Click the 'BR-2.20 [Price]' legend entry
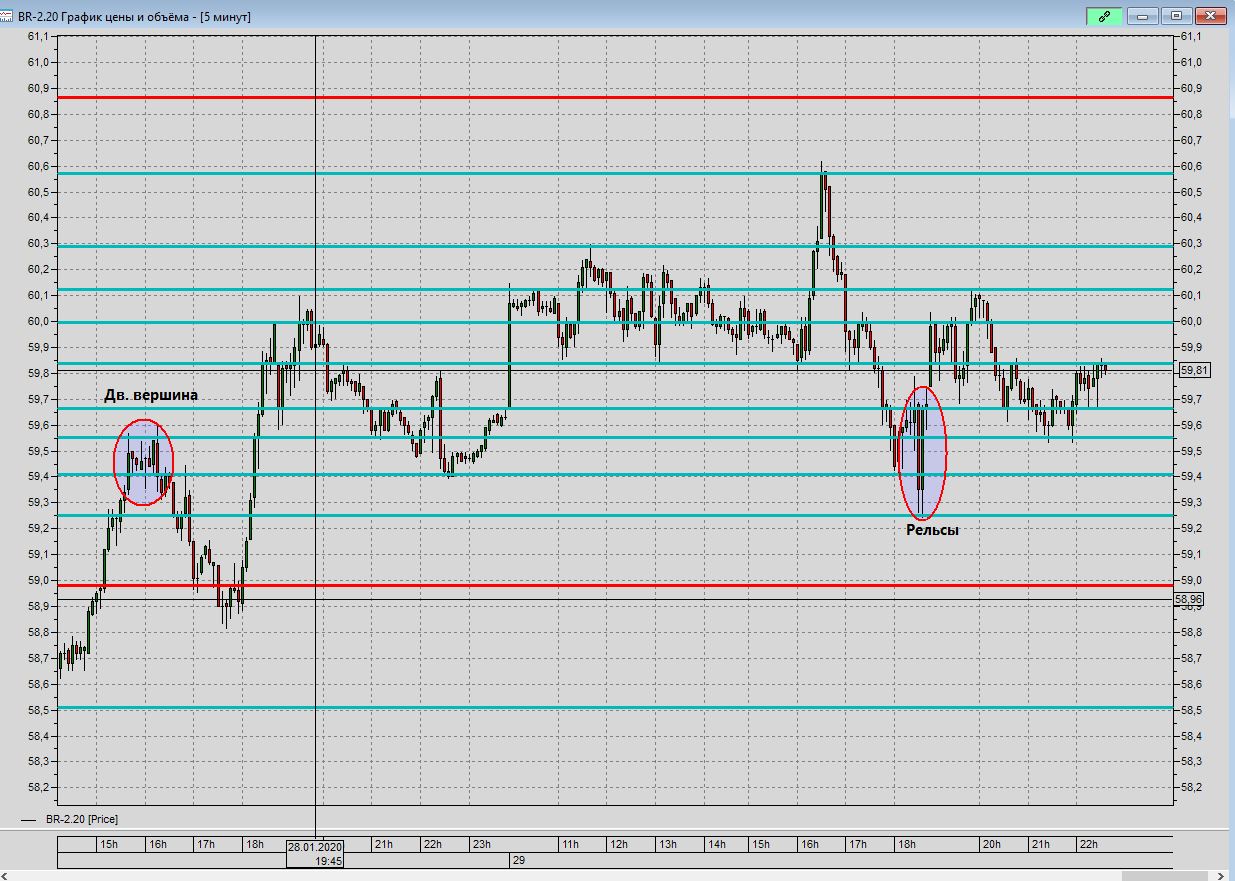 point(81,819)
